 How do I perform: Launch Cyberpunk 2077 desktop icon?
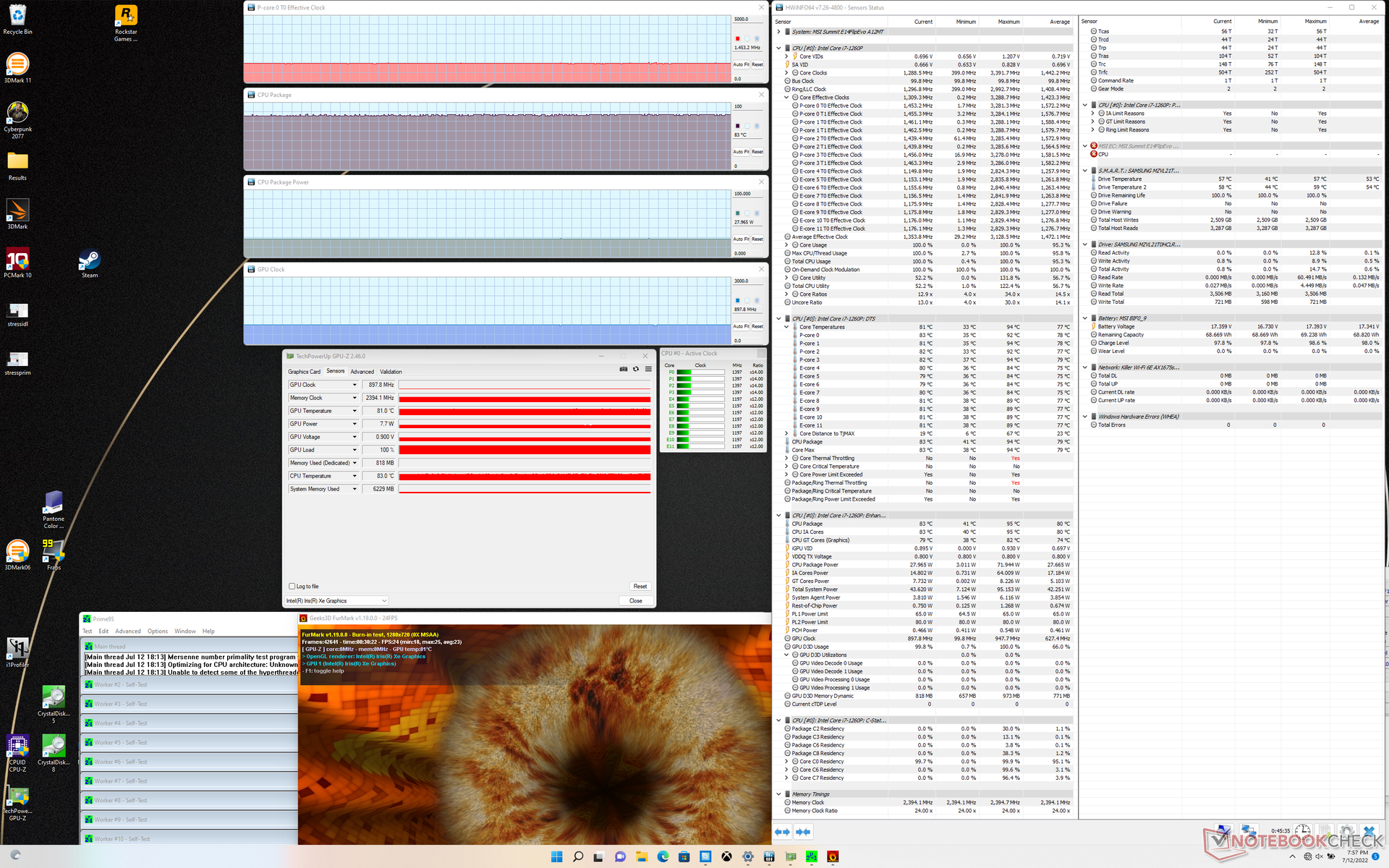click(17, 120)
